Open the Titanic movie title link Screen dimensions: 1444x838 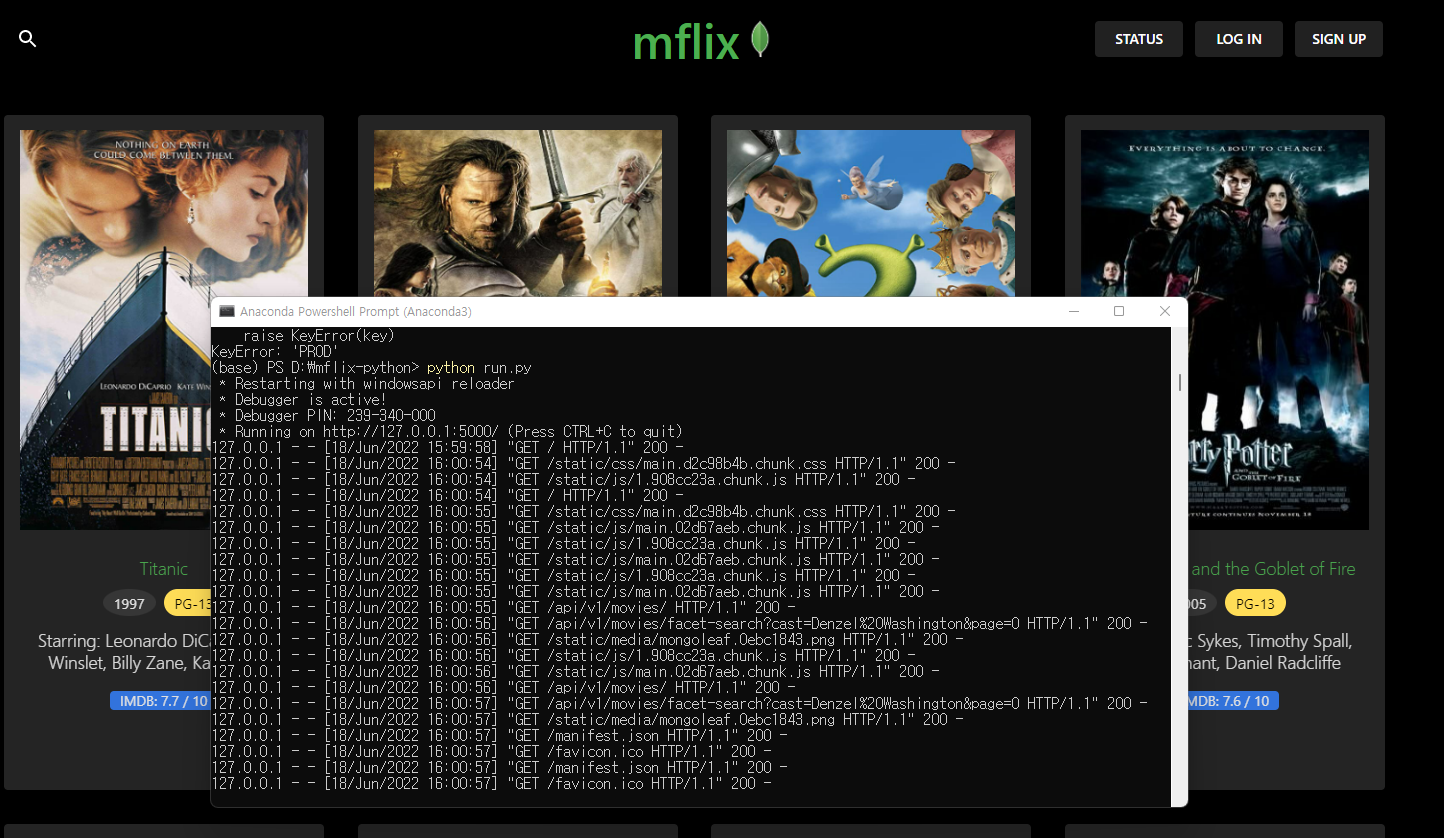(x=164, y=568)
